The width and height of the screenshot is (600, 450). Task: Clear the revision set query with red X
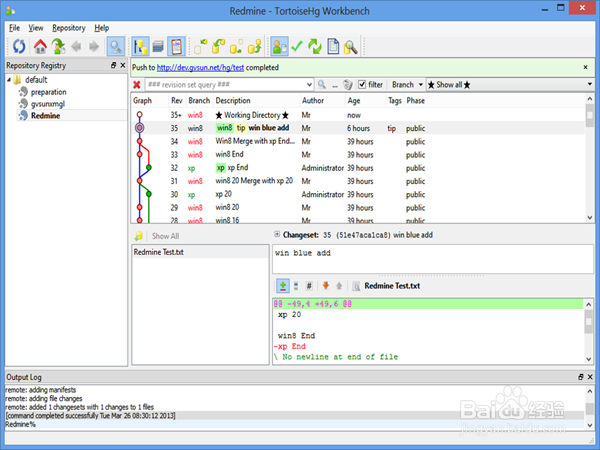coord(137,85)
